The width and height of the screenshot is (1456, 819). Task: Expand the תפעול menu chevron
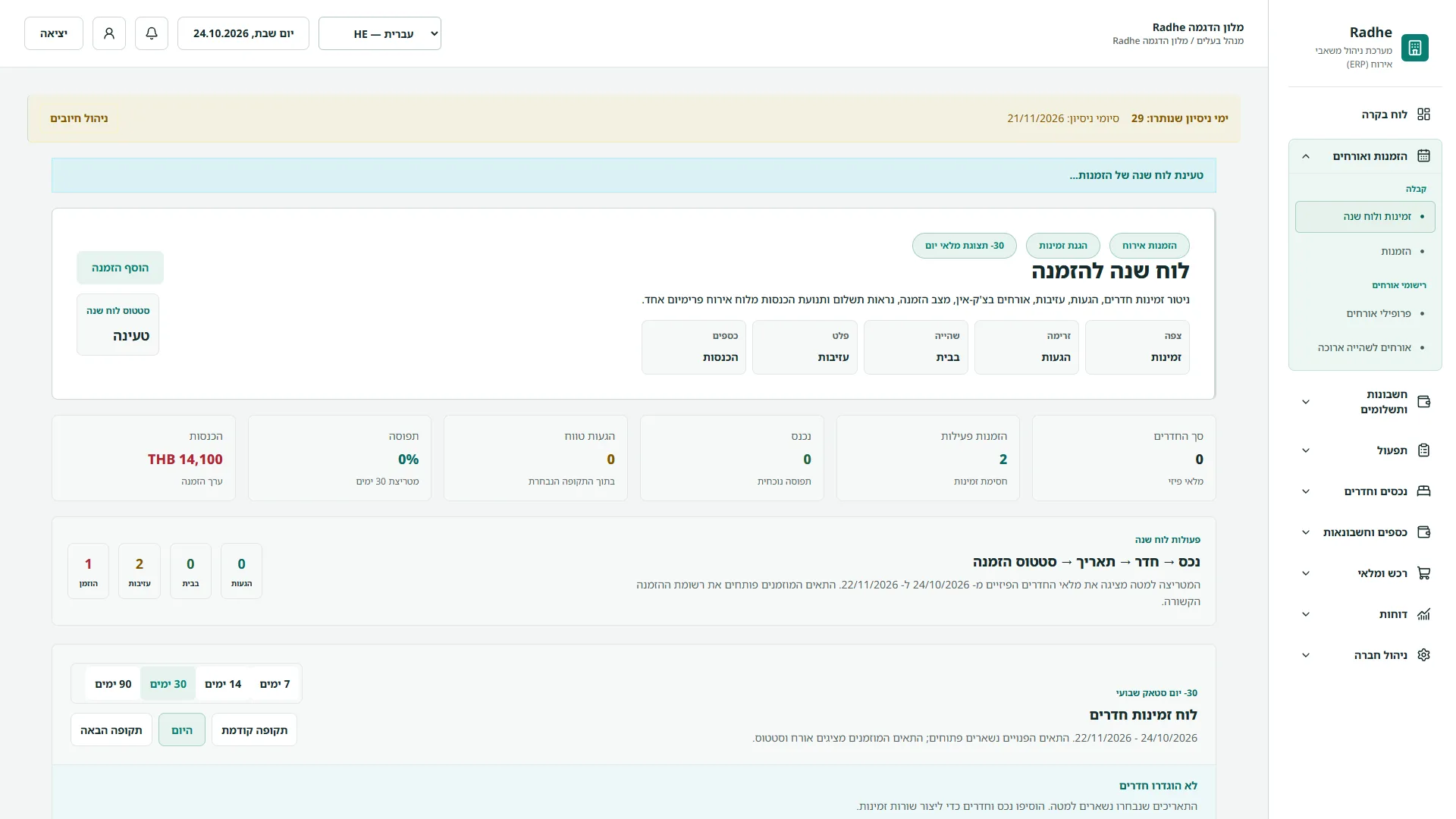tap(1306, 450)
